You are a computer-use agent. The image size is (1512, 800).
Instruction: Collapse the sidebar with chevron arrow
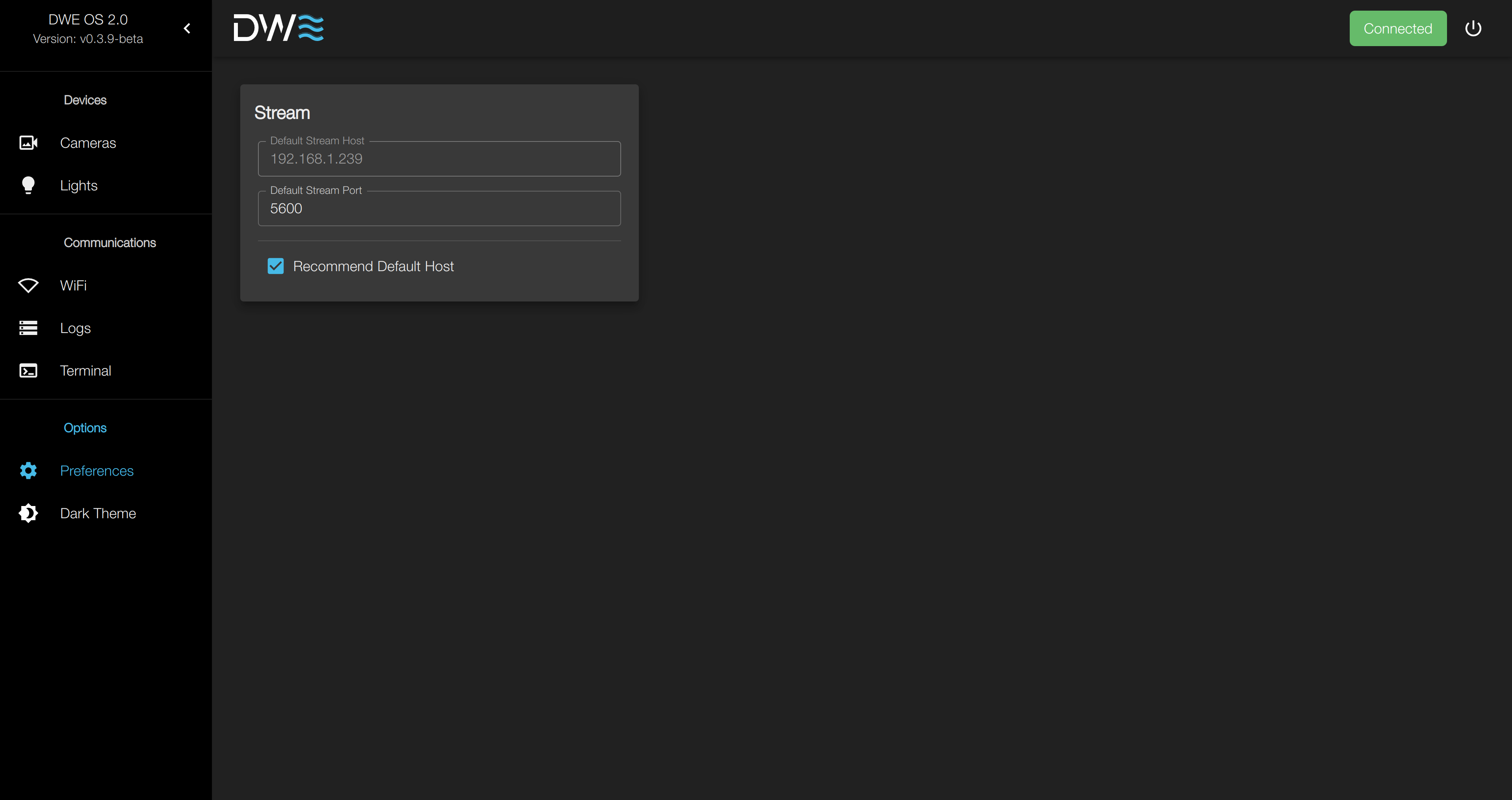[x=187, y=28]
